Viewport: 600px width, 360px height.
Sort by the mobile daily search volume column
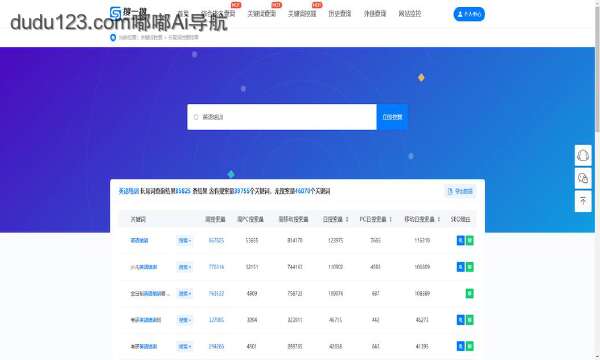pyautogui.click(x=422, y=219)
